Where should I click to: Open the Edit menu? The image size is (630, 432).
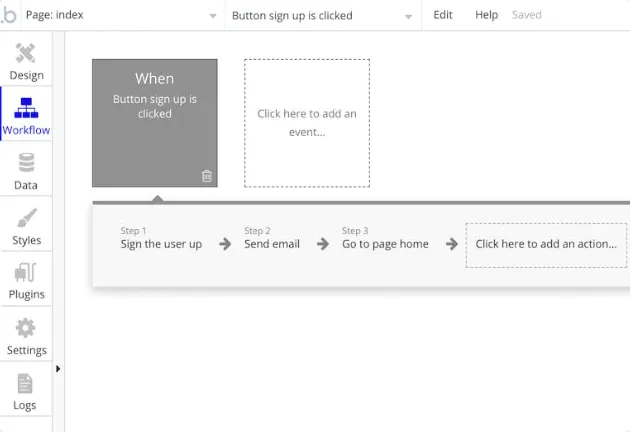(x=443, y=15)
